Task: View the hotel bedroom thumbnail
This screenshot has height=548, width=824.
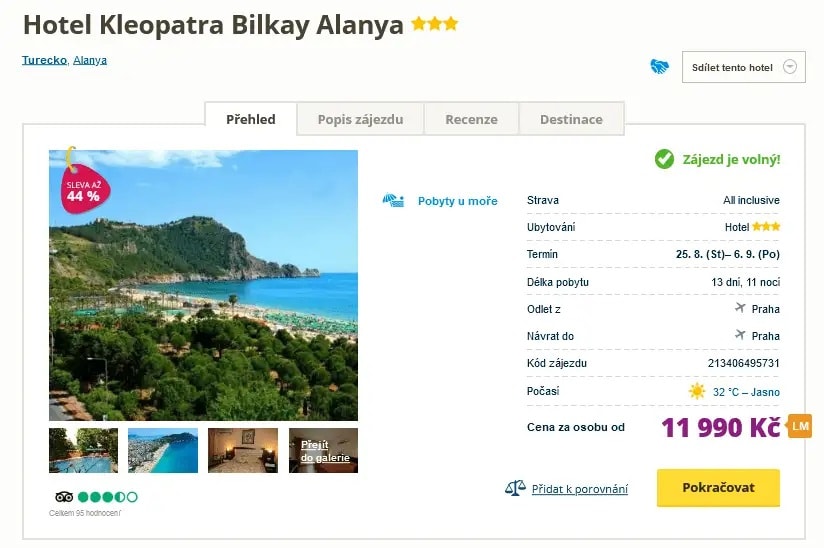Action: [x=243, y=450]
